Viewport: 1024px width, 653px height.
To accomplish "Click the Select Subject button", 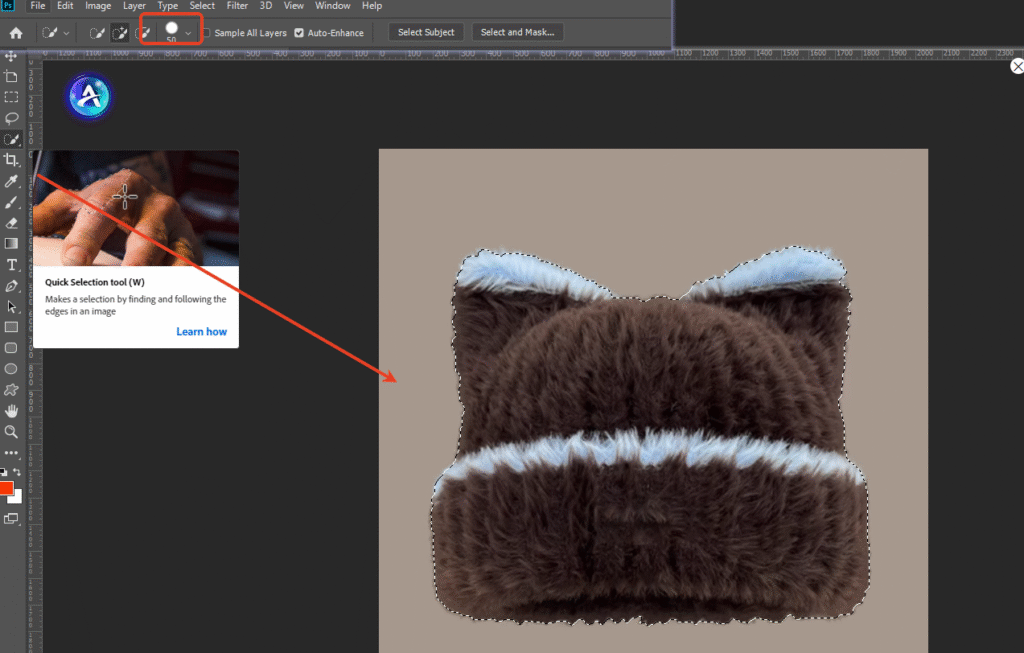I will [x=426, y=33].
